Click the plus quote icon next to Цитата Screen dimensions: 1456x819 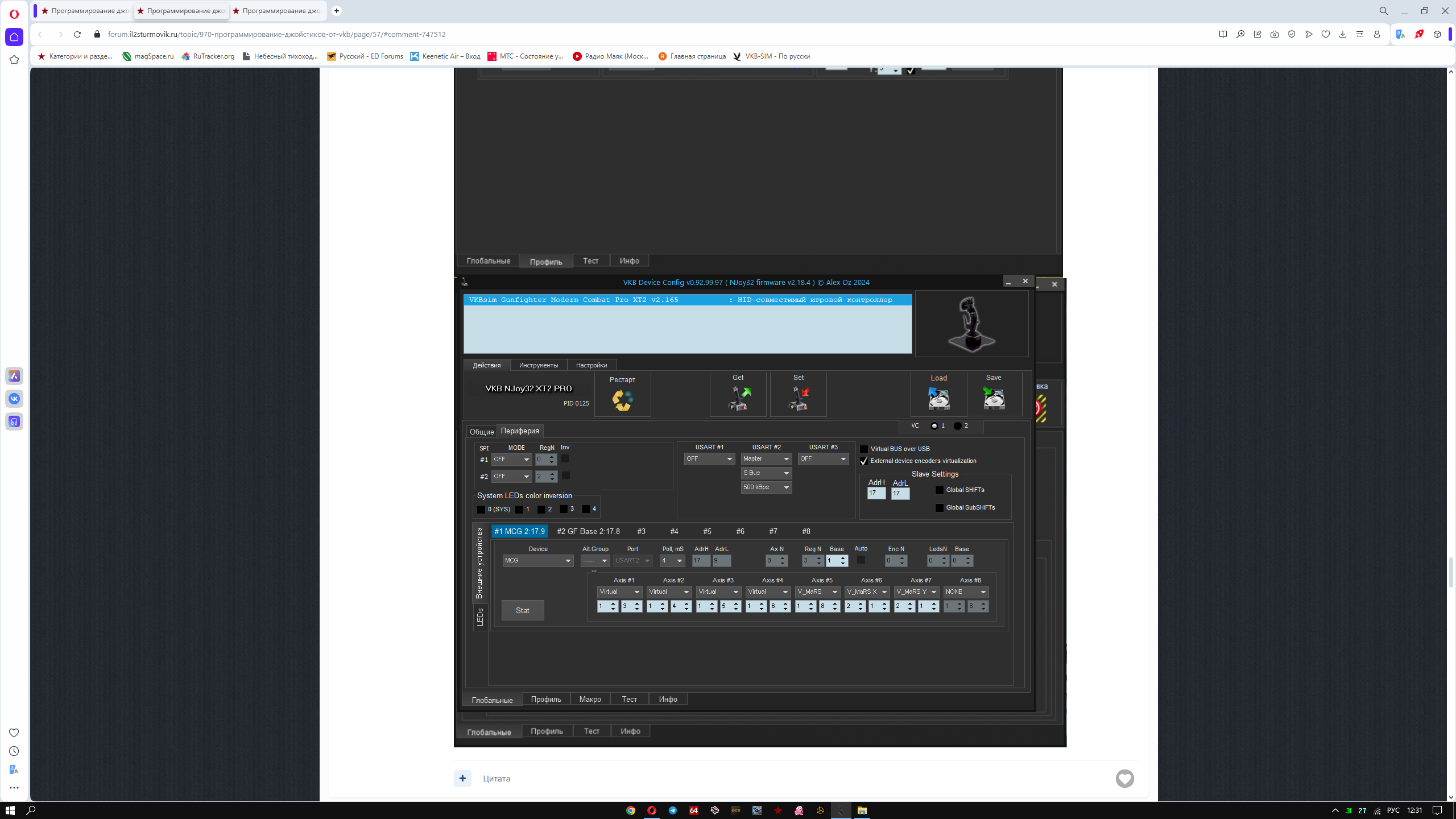tap(462, 779)
